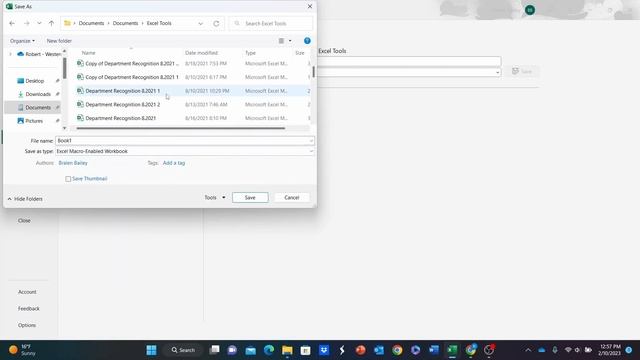Click the Excel backstage file name field
Screen dimensions: 640x360
[x=409, y=62]
